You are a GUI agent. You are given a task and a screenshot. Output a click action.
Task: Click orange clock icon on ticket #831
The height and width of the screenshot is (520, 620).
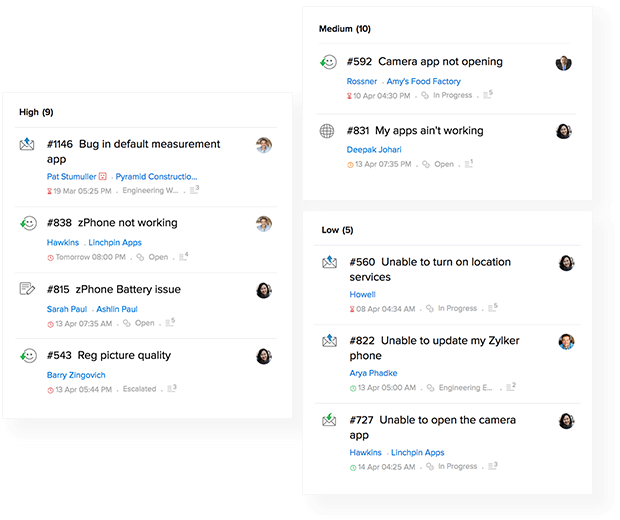[x=350, y=165]
